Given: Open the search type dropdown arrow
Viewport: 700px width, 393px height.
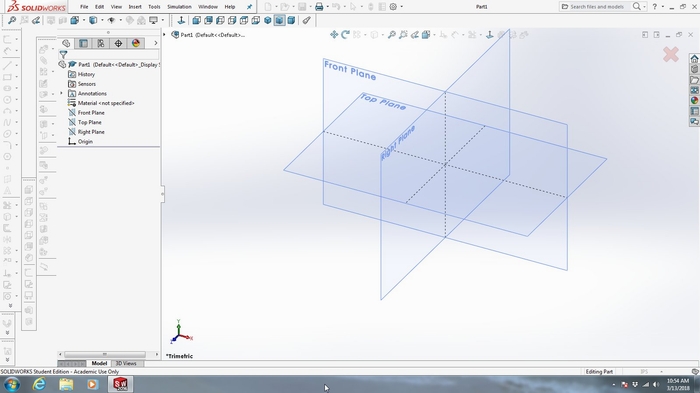Looking at the screenshot, I should tap(644, 7).
